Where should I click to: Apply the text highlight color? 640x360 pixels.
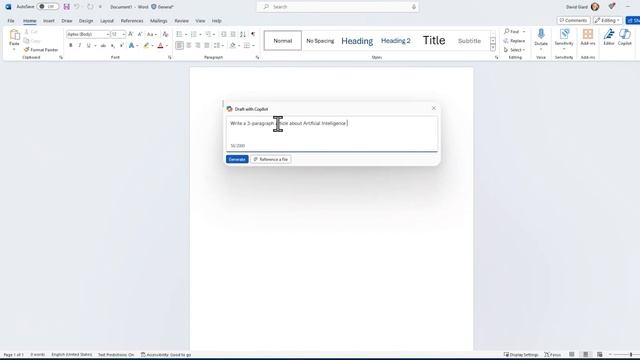[147, 45]
